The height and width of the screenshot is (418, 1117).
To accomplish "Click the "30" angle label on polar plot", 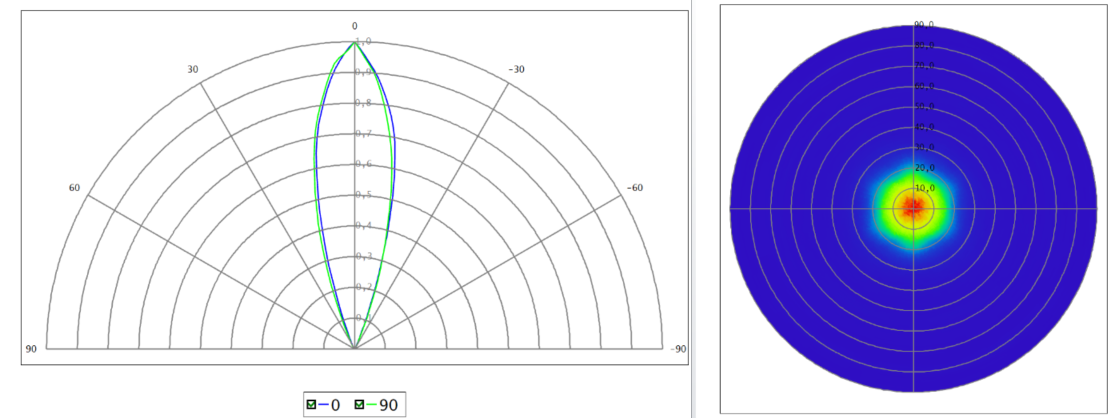I will pos(193,70).
